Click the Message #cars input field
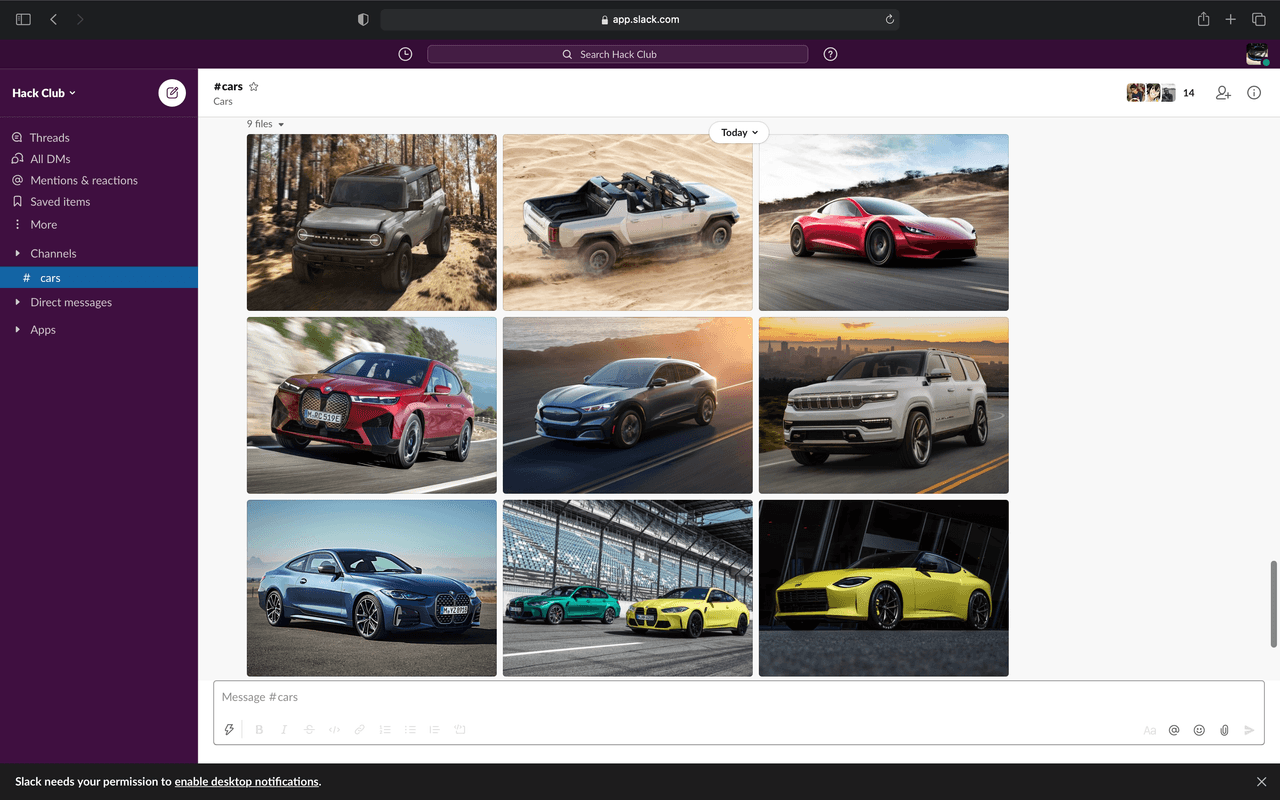Screen dimensions: 1280x800 [739, 697]
